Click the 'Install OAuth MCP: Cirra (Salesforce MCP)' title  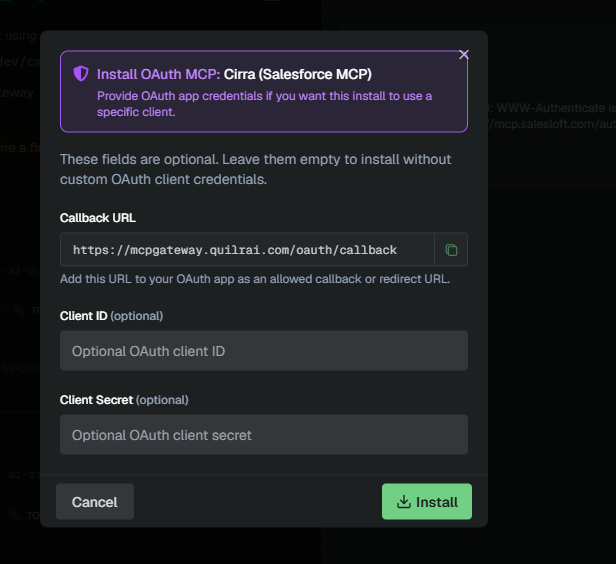click(x=234, y=74)
